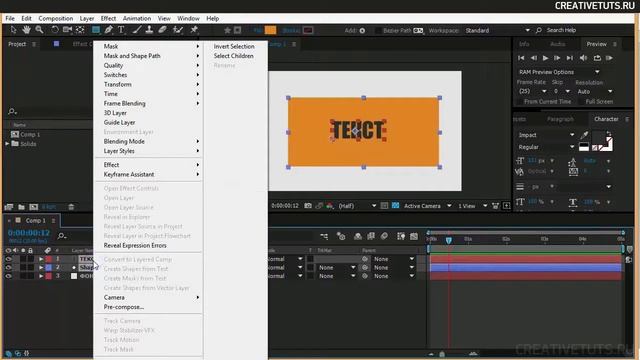Hide layer 3 with its eye icon

tap(8, 276)
